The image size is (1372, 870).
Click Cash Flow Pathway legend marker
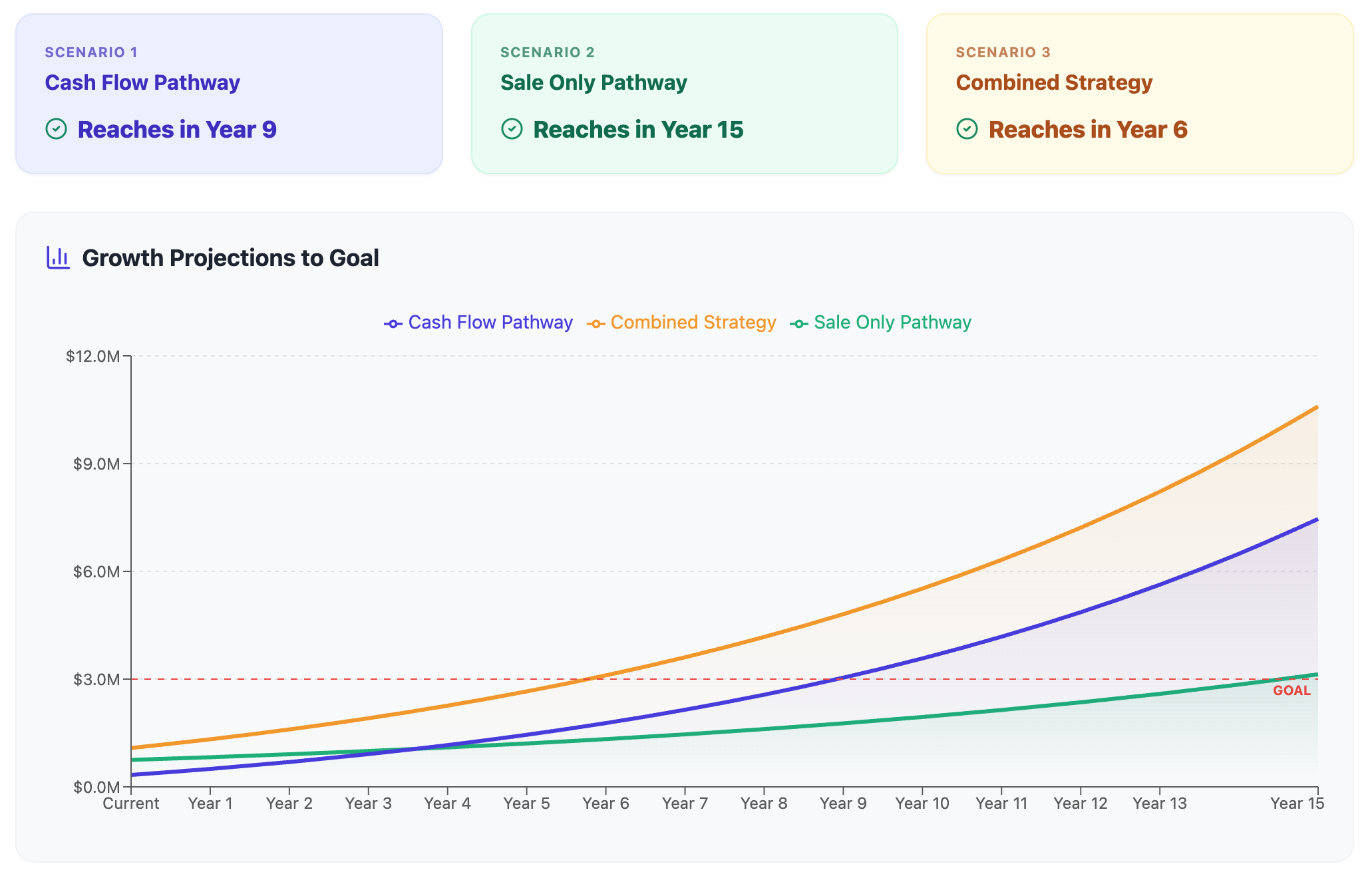tap(393, 324)
